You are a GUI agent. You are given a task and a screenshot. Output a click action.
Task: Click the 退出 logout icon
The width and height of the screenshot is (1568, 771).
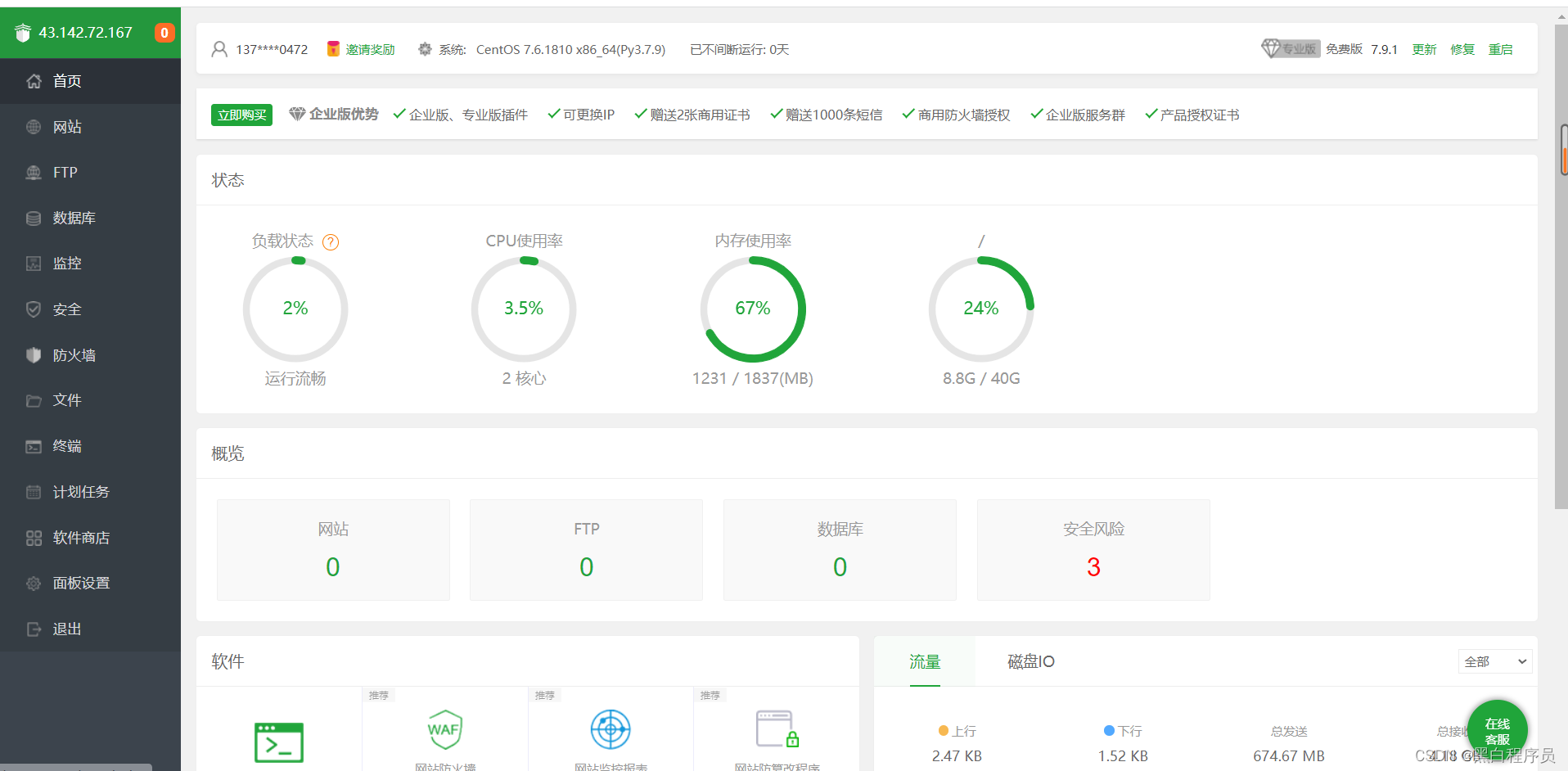(34, 629)
